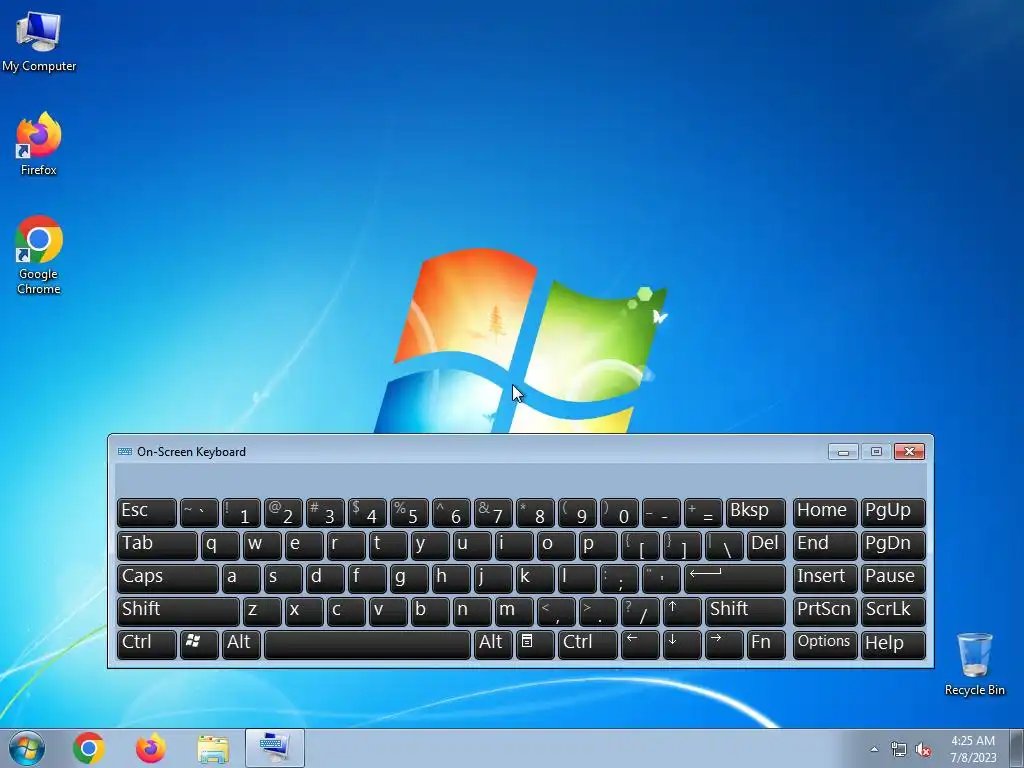
Task: Click the context menu key on keyboard
Action: [x=534, y=644]
